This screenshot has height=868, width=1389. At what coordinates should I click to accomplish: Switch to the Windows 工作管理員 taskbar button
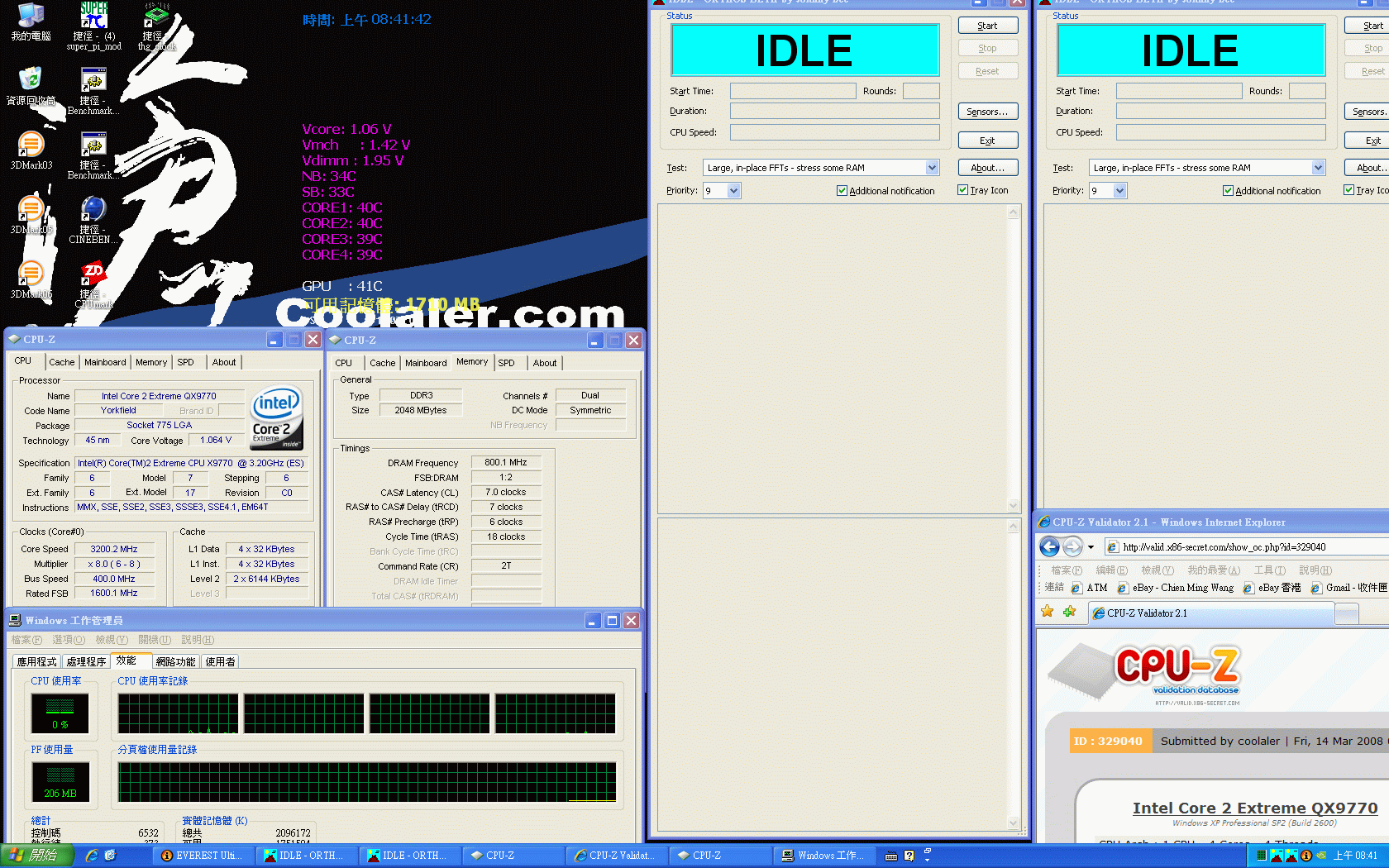823,856
